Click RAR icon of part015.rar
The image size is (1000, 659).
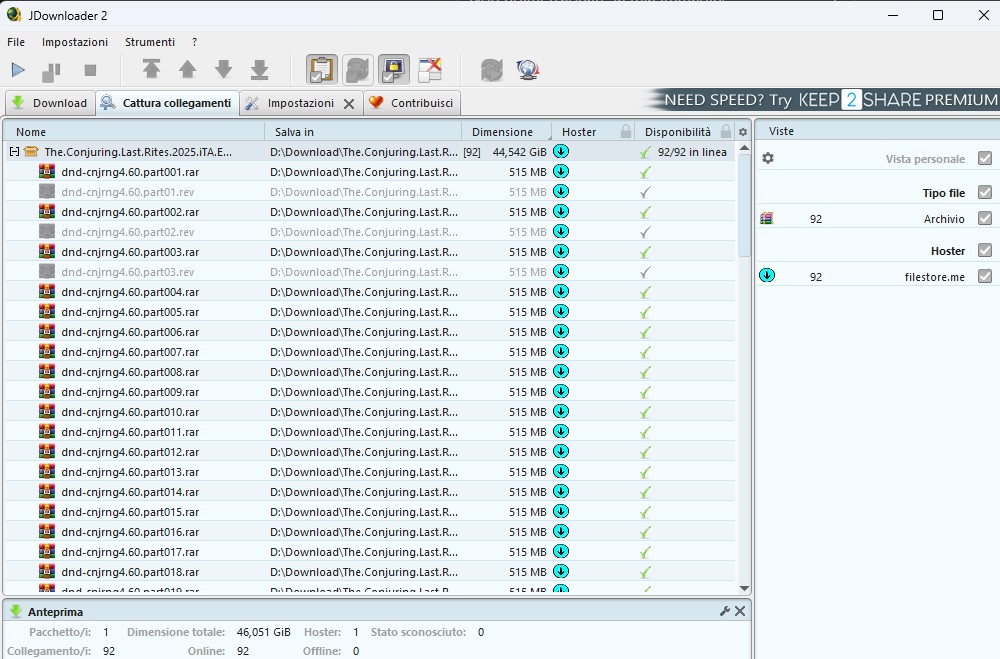pyautogui.click(x=47, y=512)
